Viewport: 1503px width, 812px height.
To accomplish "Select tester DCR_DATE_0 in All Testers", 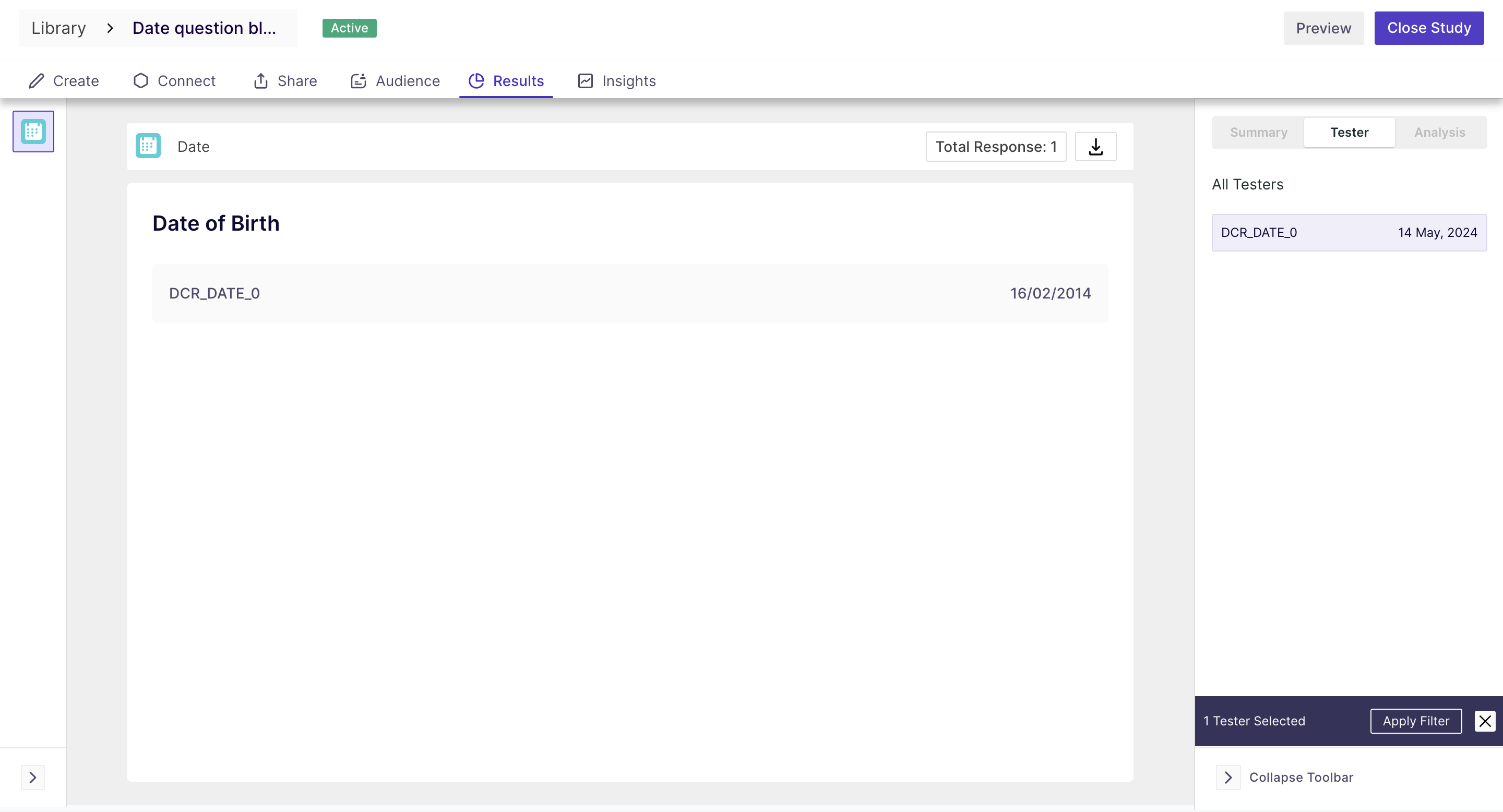I will point(1349,233).
